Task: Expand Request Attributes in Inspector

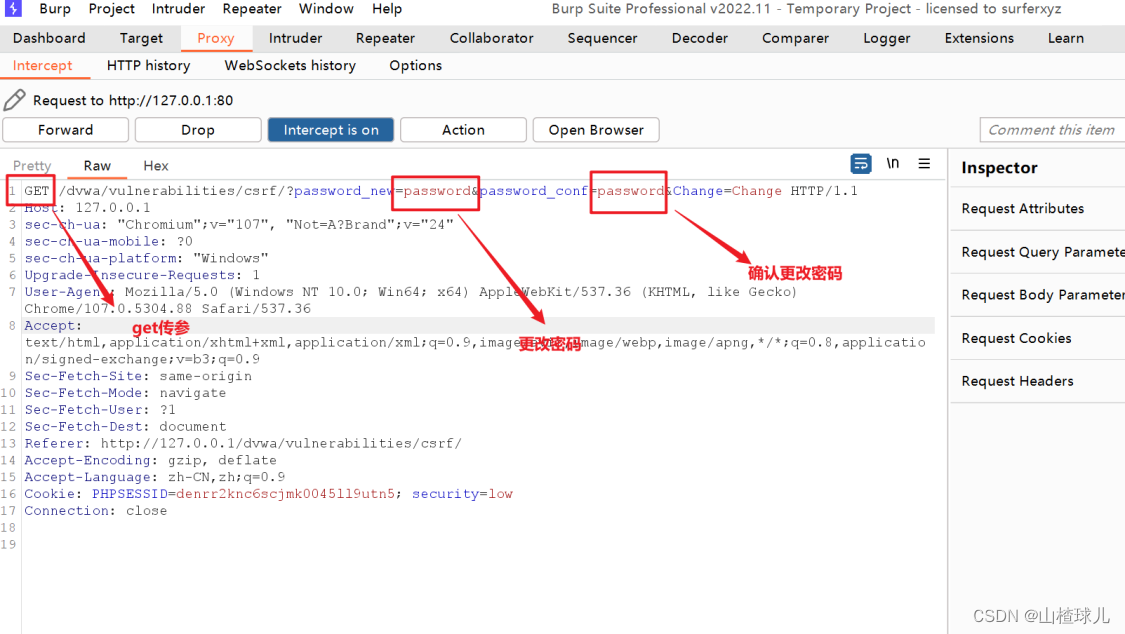Action: point(1037,209)
